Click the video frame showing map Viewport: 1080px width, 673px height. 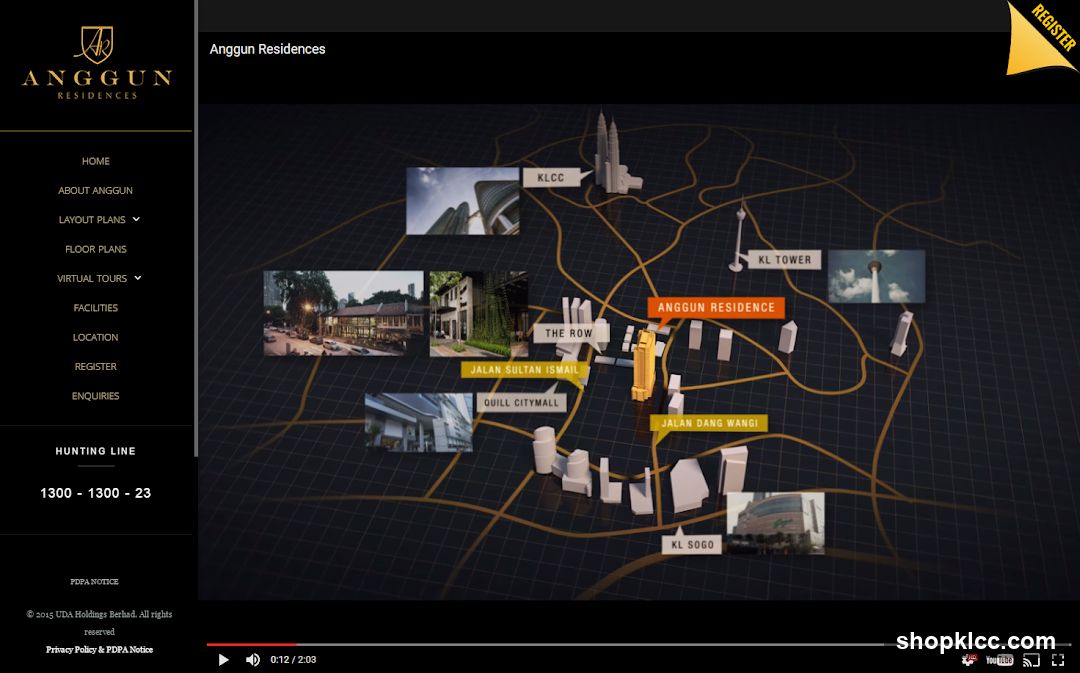(x=638, y=351)
